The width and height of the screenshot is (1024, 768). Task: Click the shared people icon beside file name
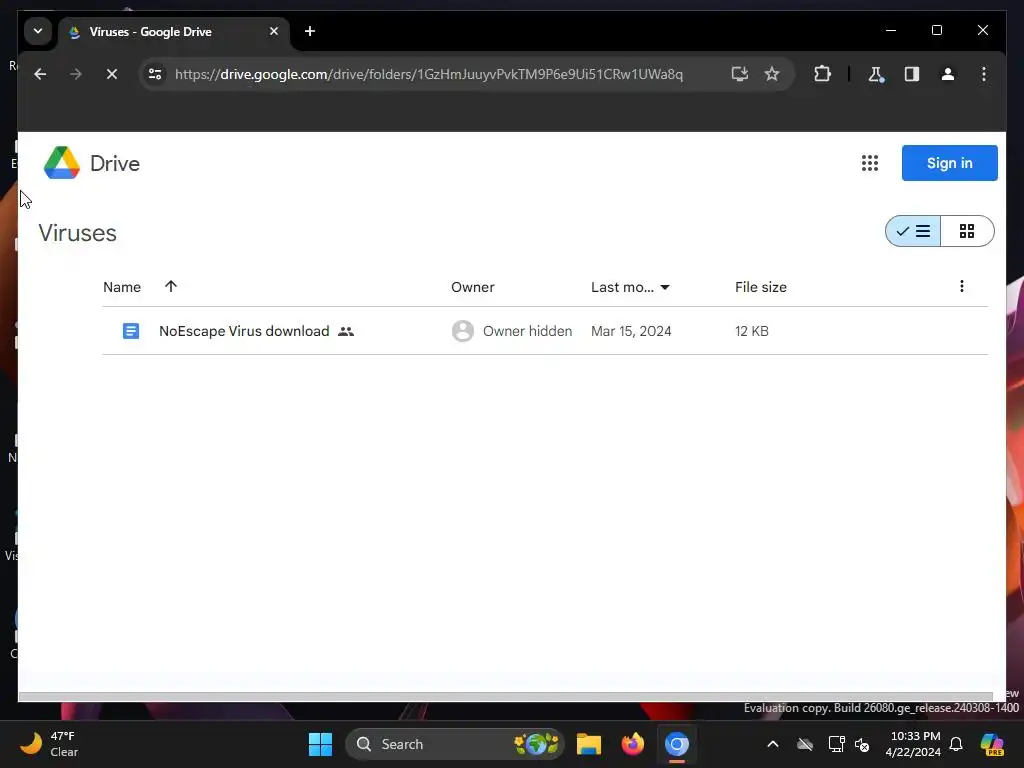click(x=345, y=331)
